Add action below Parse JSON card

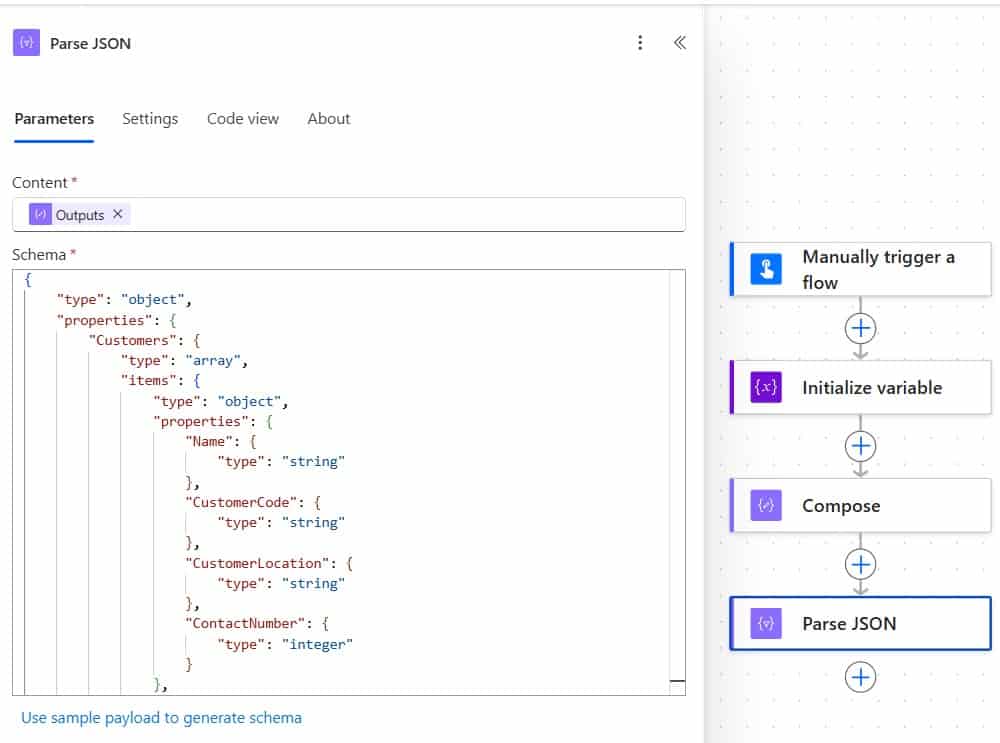tap(860, 677)
